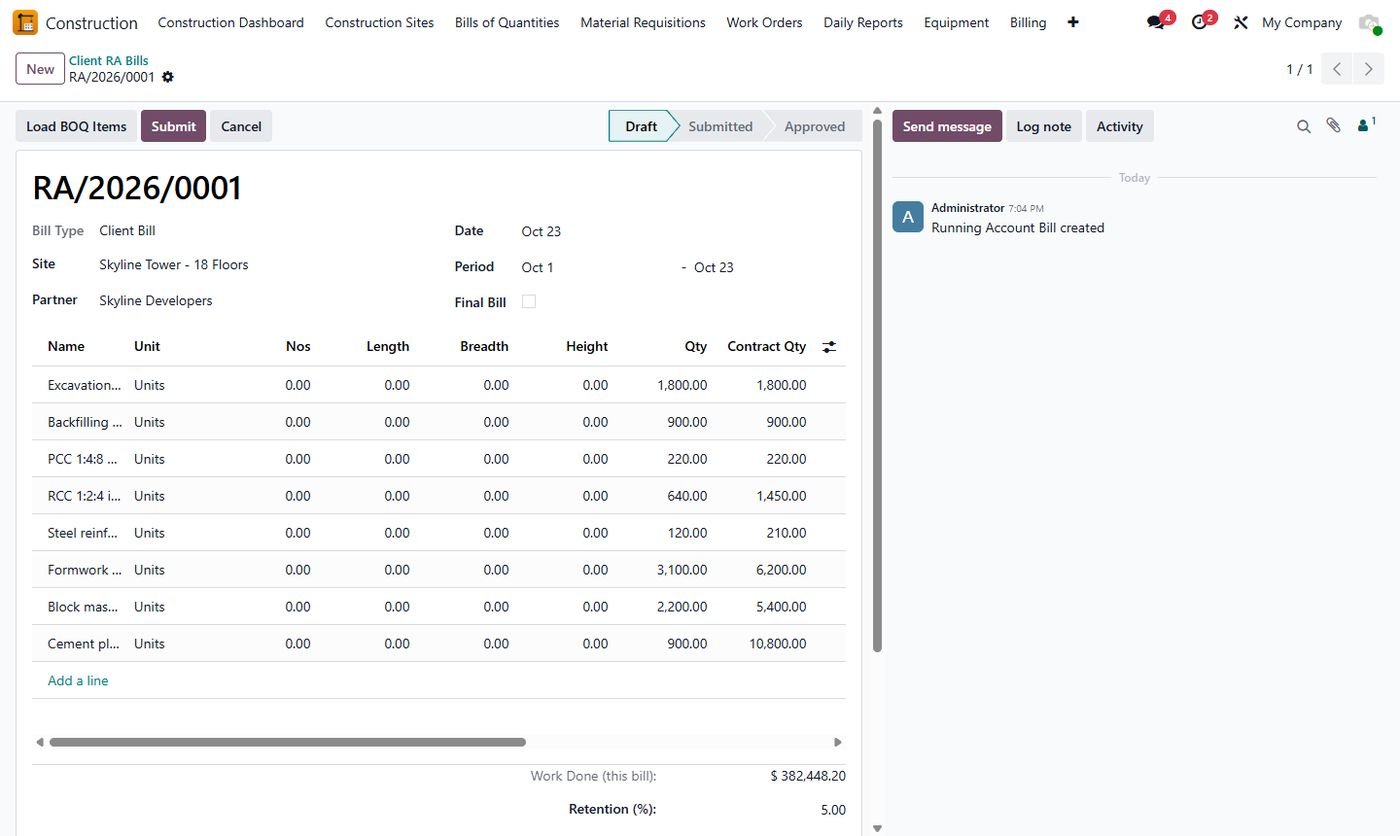Viewport: 1400px width, 836px height.
Task: Open the Partner field Skyline Developers
Action: pyautogui.click(x=155, y=300)
